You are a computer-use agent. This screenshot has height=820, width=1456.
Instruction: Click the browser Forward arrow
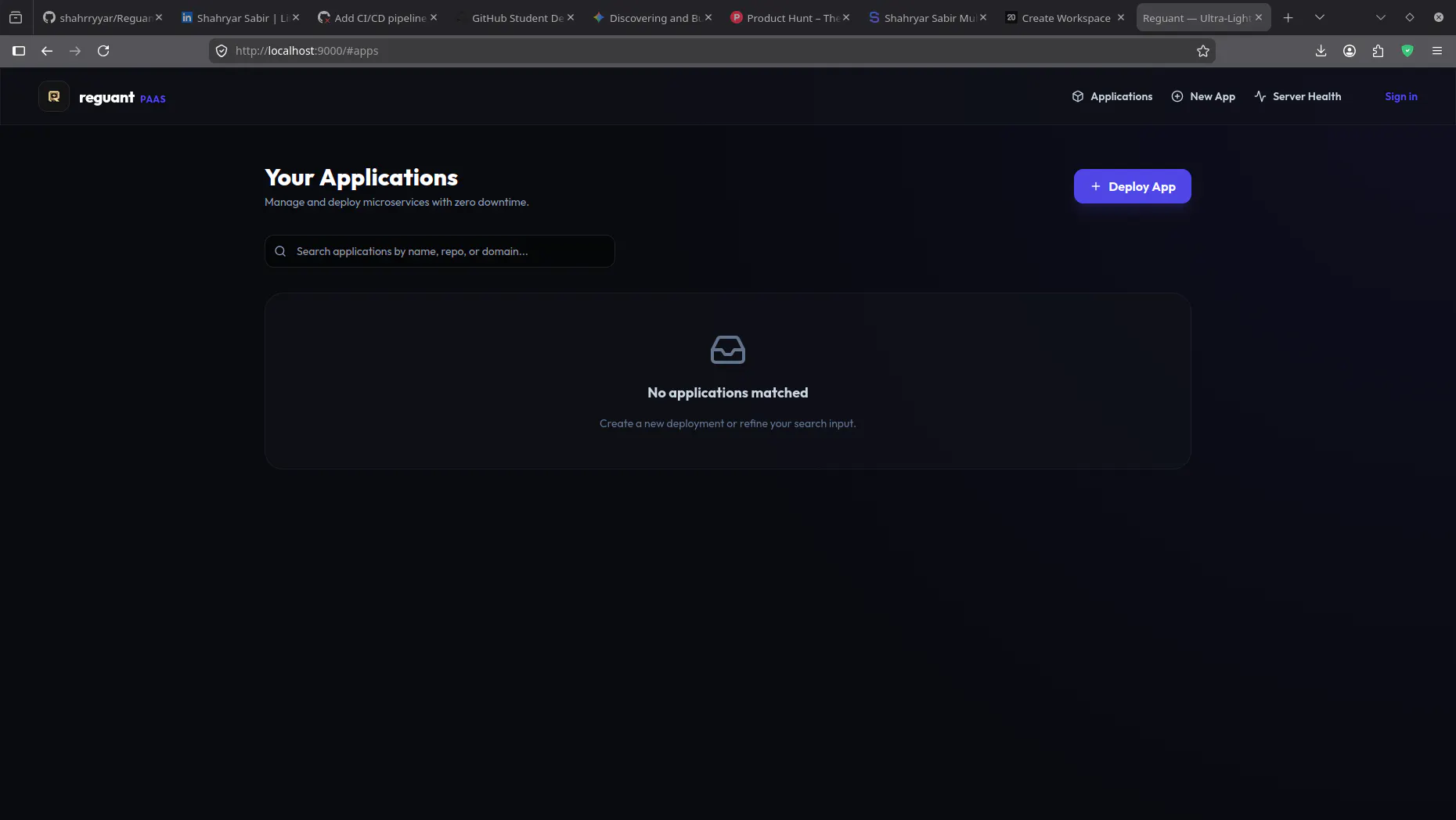tap(75, 51)
